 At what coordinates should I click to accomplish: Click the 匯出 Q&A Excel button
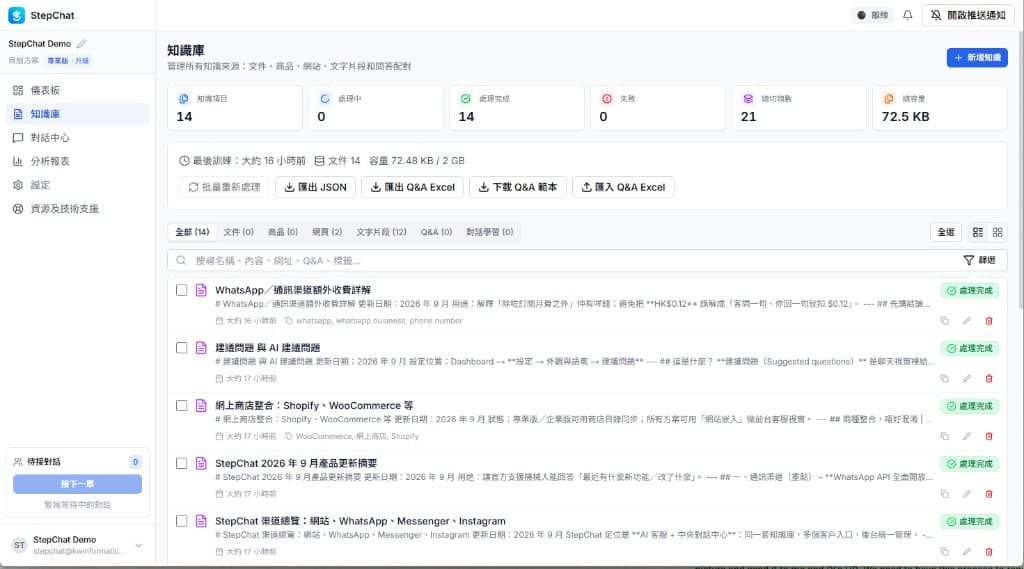point(413,187)
